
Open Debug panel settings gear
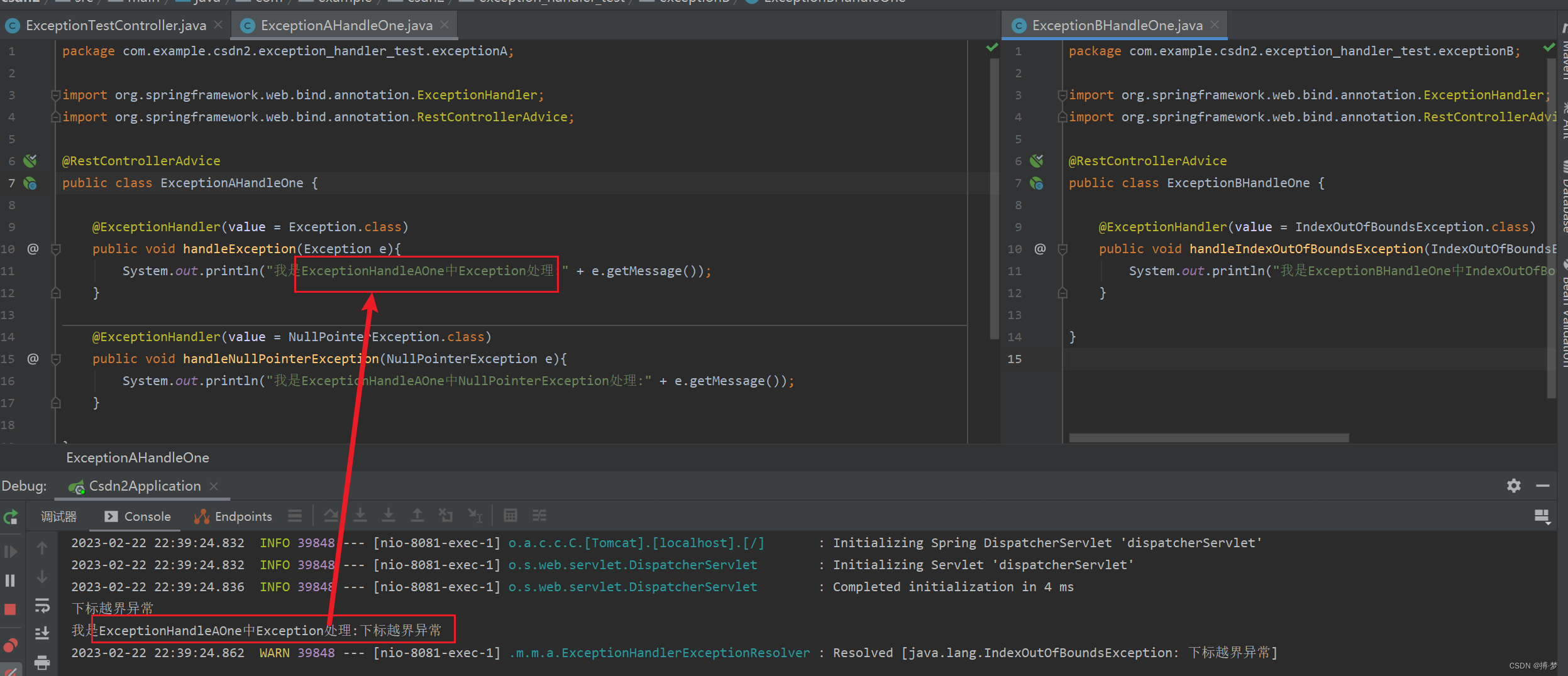[x=1513, y=486]
